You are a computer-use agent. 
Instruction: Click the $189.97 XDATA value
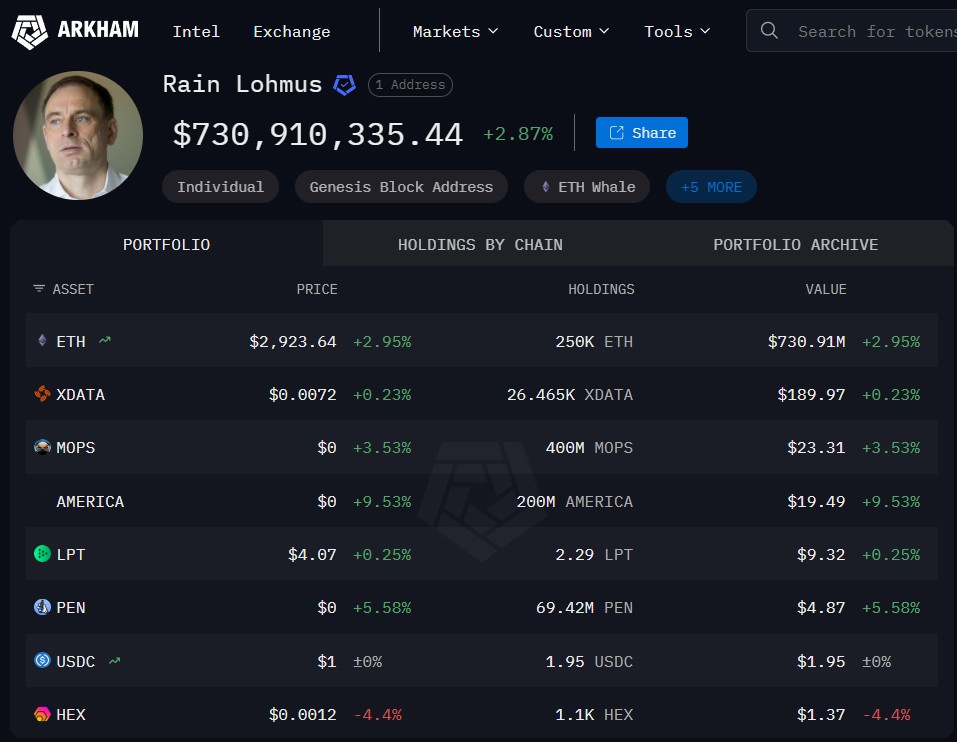(812, 394)
